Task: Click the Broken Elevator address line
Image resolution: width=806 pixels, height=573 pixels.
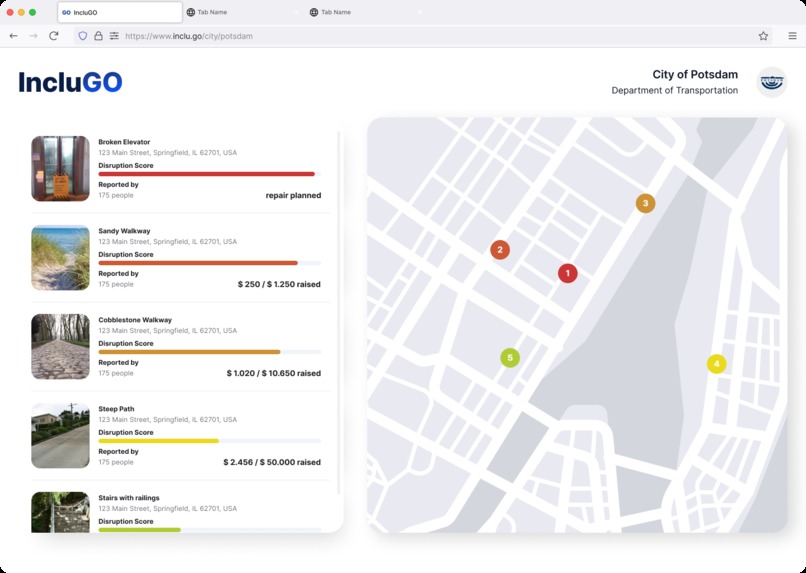Action: (168, 153)
